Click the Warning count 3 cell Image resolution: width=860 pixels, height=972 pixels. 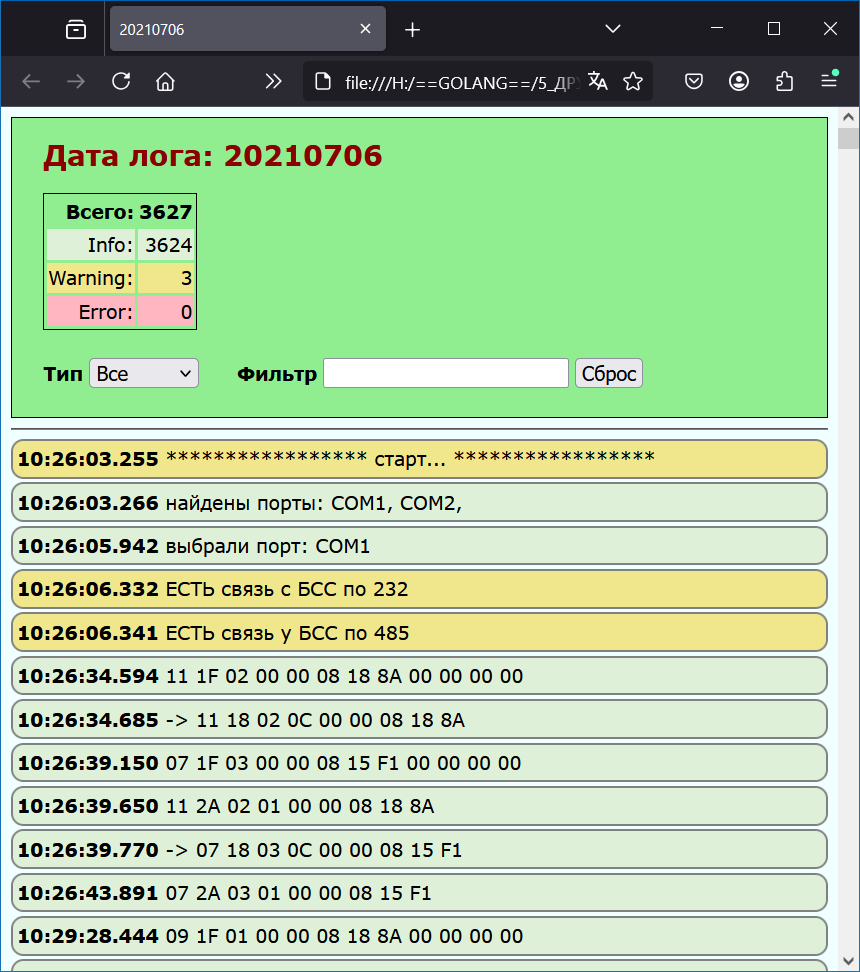click(166, 278)
